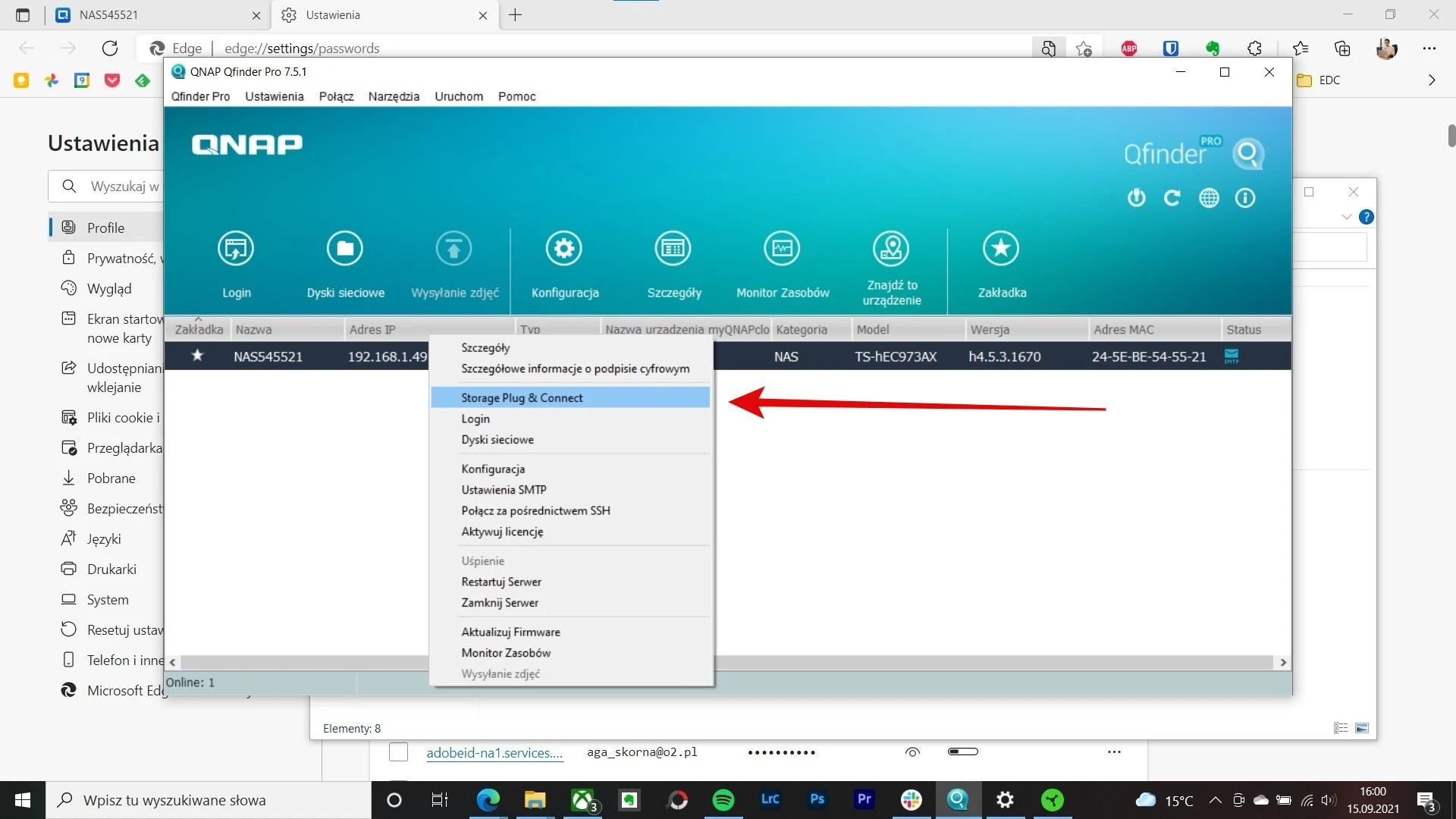This screenshot has width=1456, height=819.
Task: Sort device list by Wersja column header
Action: [x=1027, y=329]
